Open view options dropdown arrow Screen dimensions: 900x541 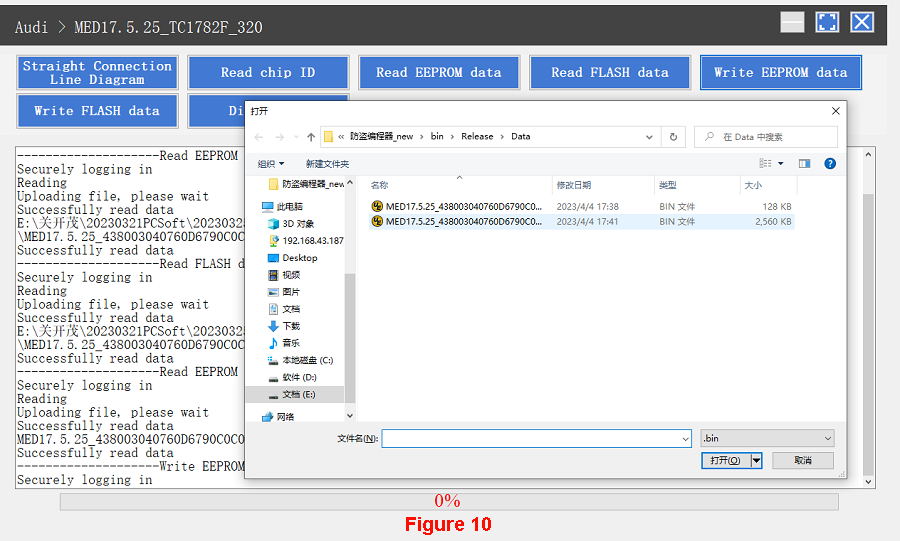point(781,164)
